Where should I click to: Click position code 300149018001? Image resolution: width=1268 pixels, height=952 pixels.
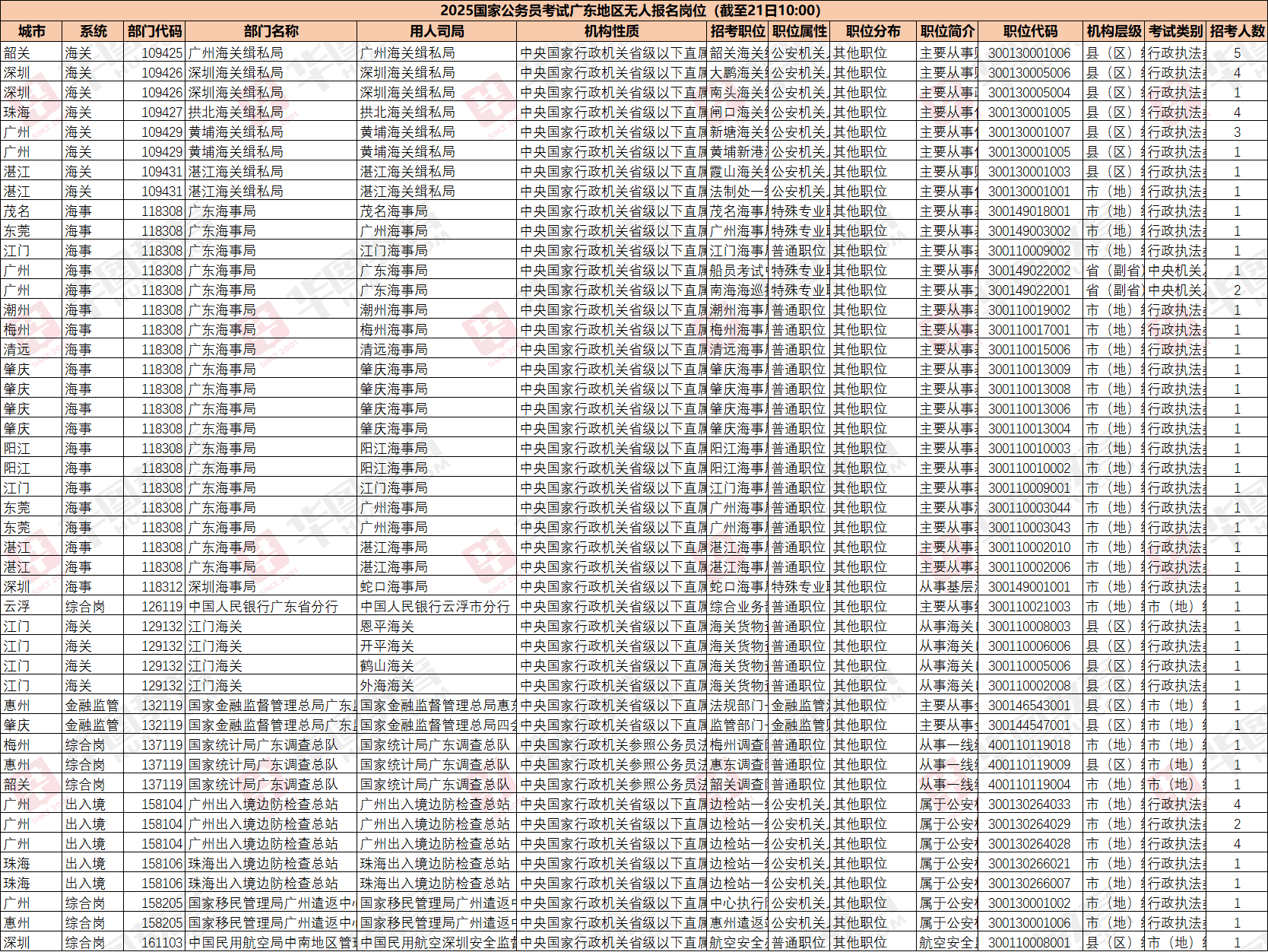(1031, 211)
